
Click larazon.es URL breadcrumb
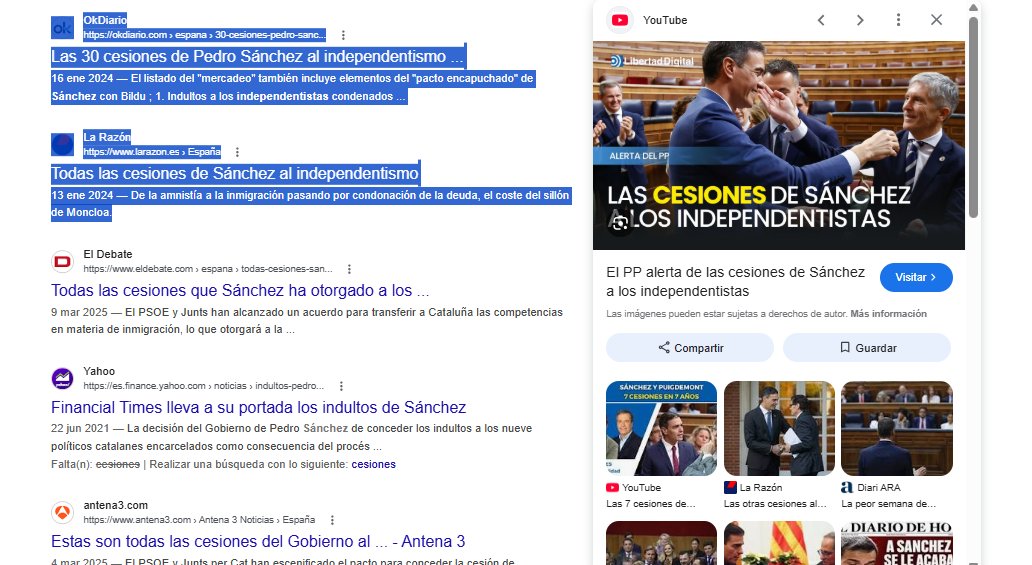(x=152, y=152)
